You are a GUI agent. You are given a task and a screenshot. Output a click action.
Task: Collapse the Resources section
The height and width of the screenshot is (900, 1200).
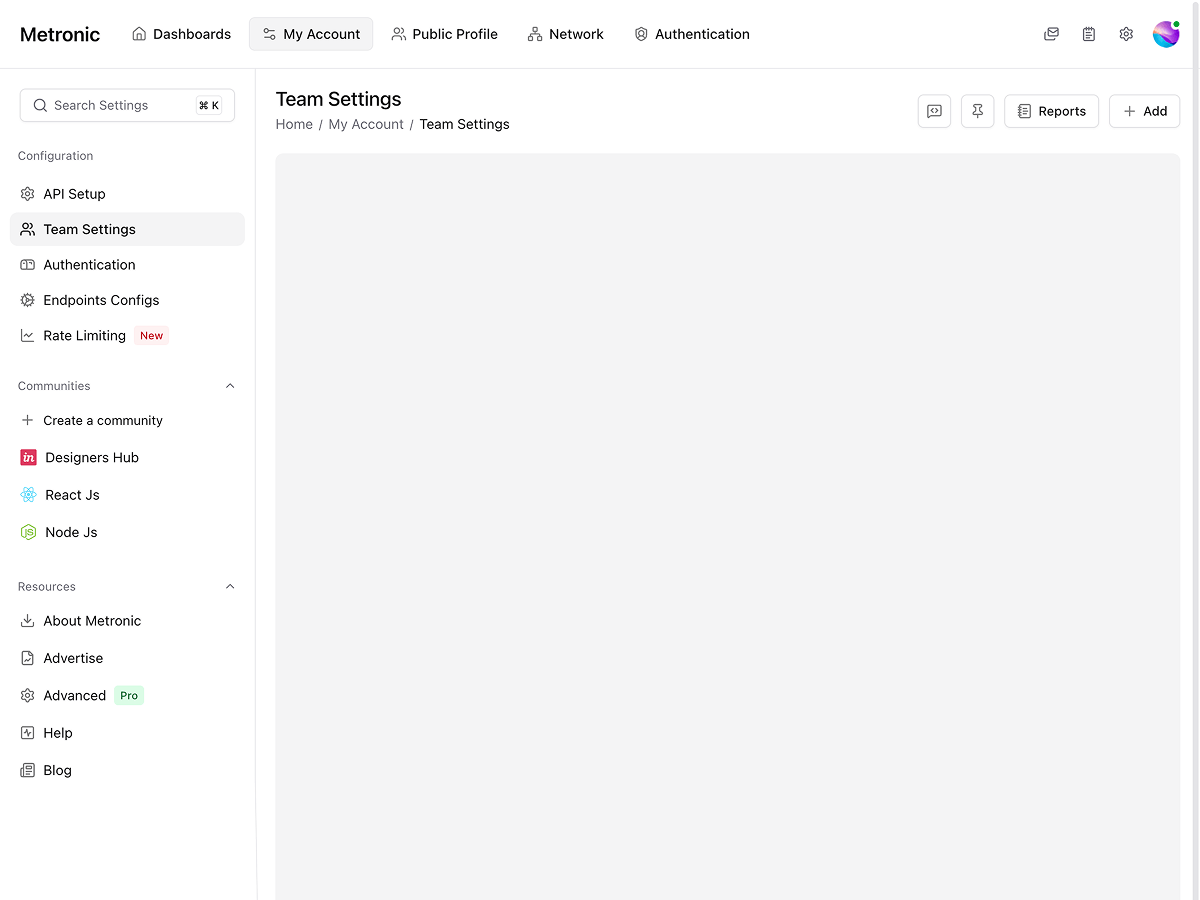click(x=230, y=587)
